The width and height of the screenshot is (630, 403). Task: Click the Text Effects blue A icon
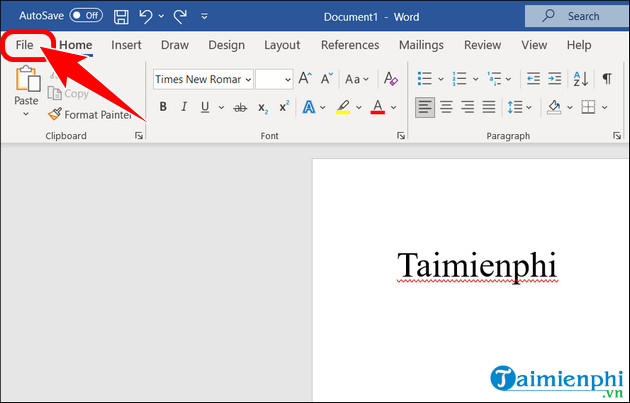click(309, 107)
